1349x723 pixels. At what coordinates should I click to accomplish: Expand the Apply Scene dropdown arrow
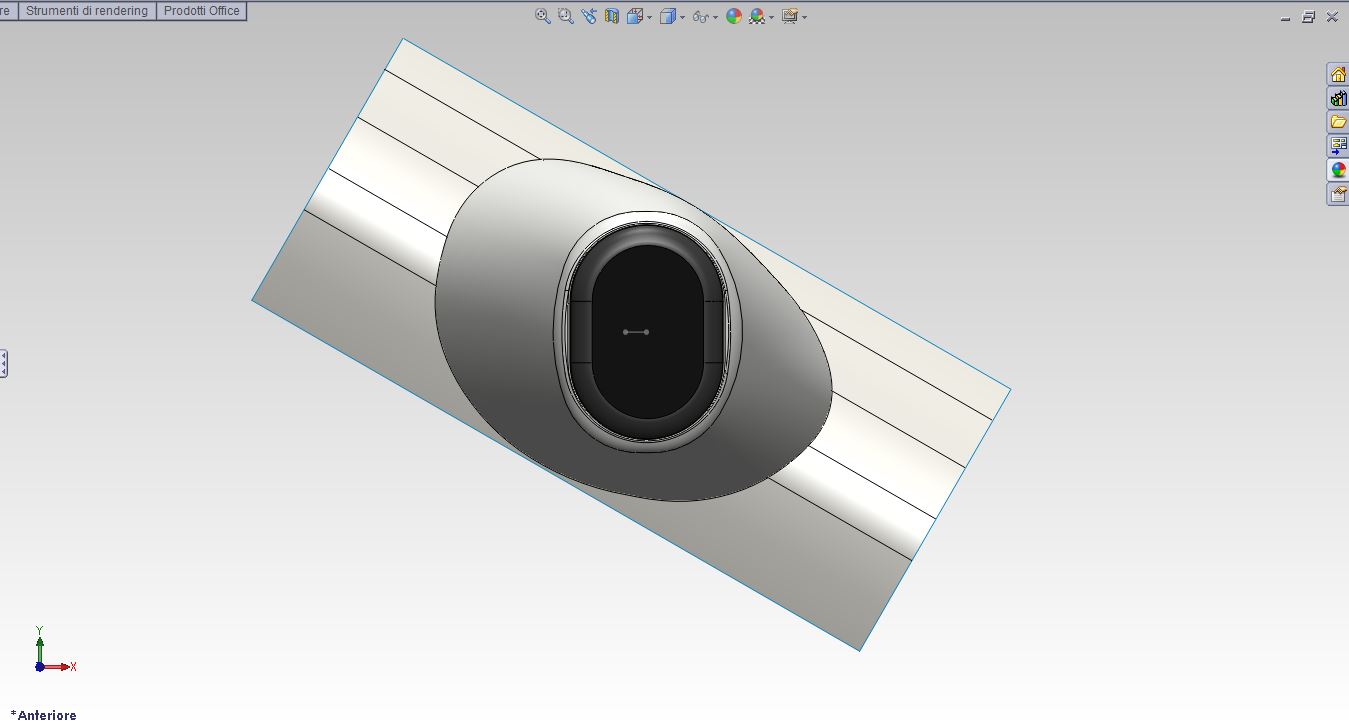pos(772,17)
